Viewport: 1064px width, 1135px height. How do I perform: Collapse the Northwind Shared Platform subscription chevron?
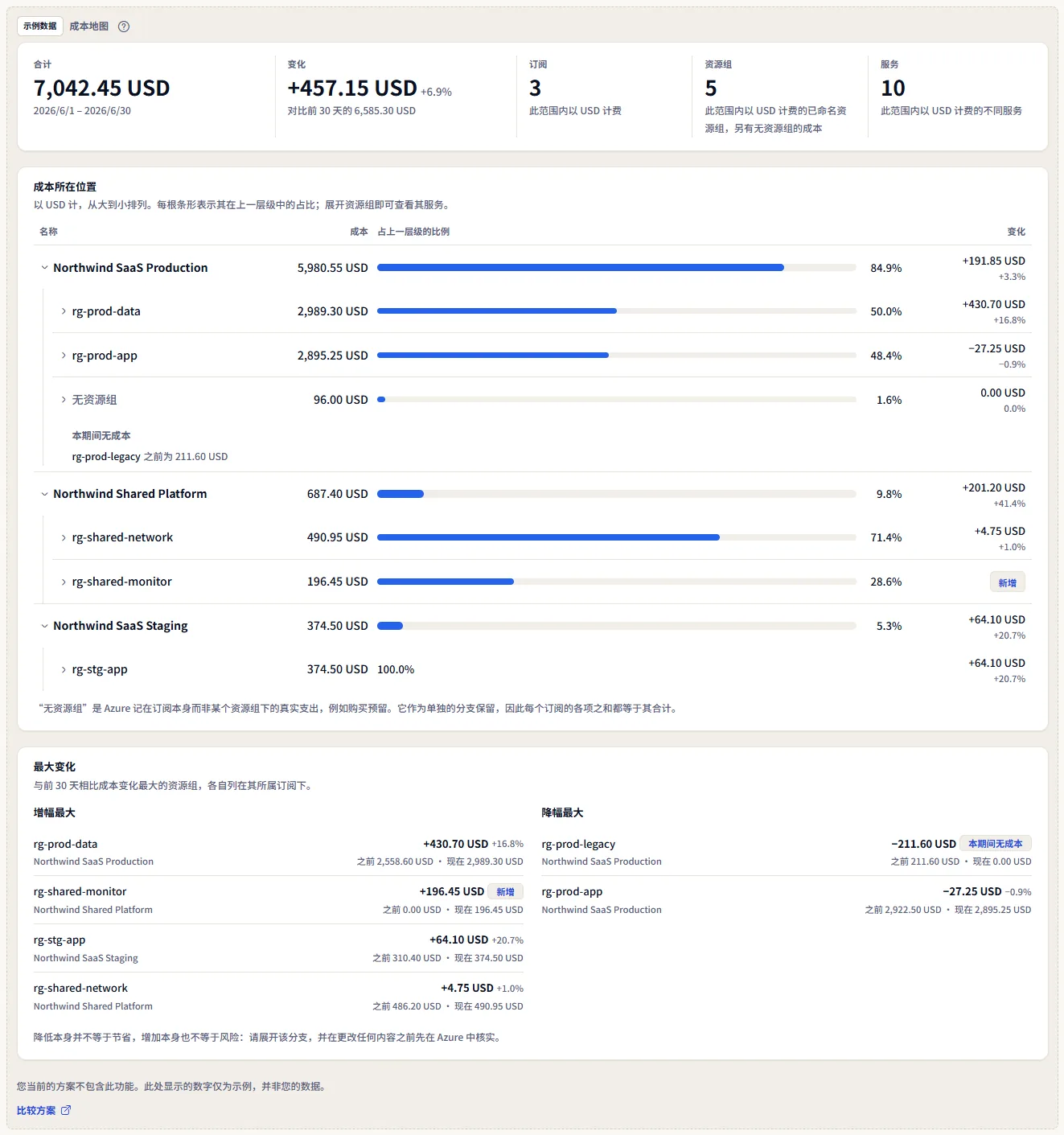click(x=44, y=494)
